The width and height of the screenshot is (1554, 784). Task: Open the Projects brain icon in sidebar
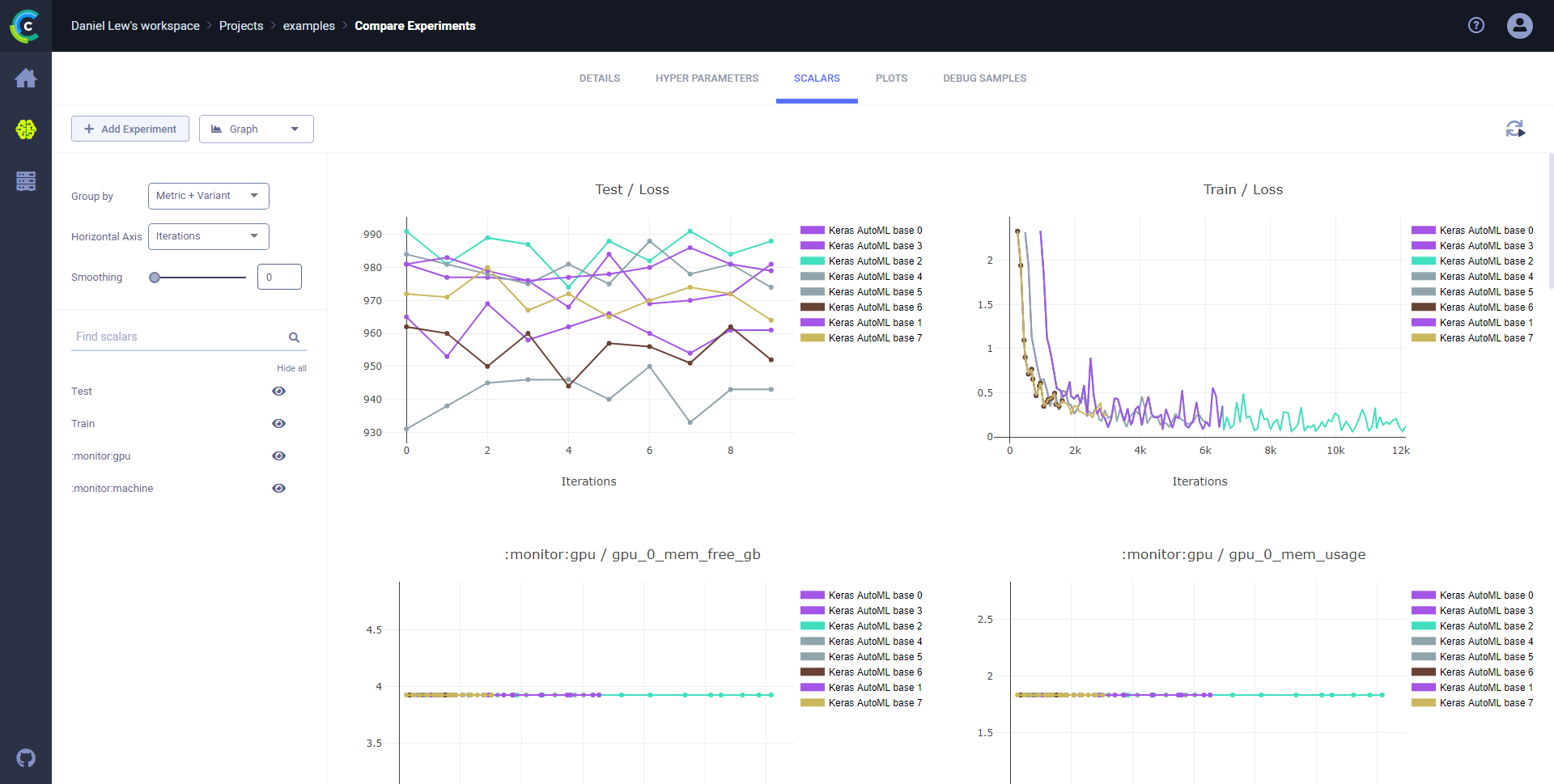click(x=26, y=129)
